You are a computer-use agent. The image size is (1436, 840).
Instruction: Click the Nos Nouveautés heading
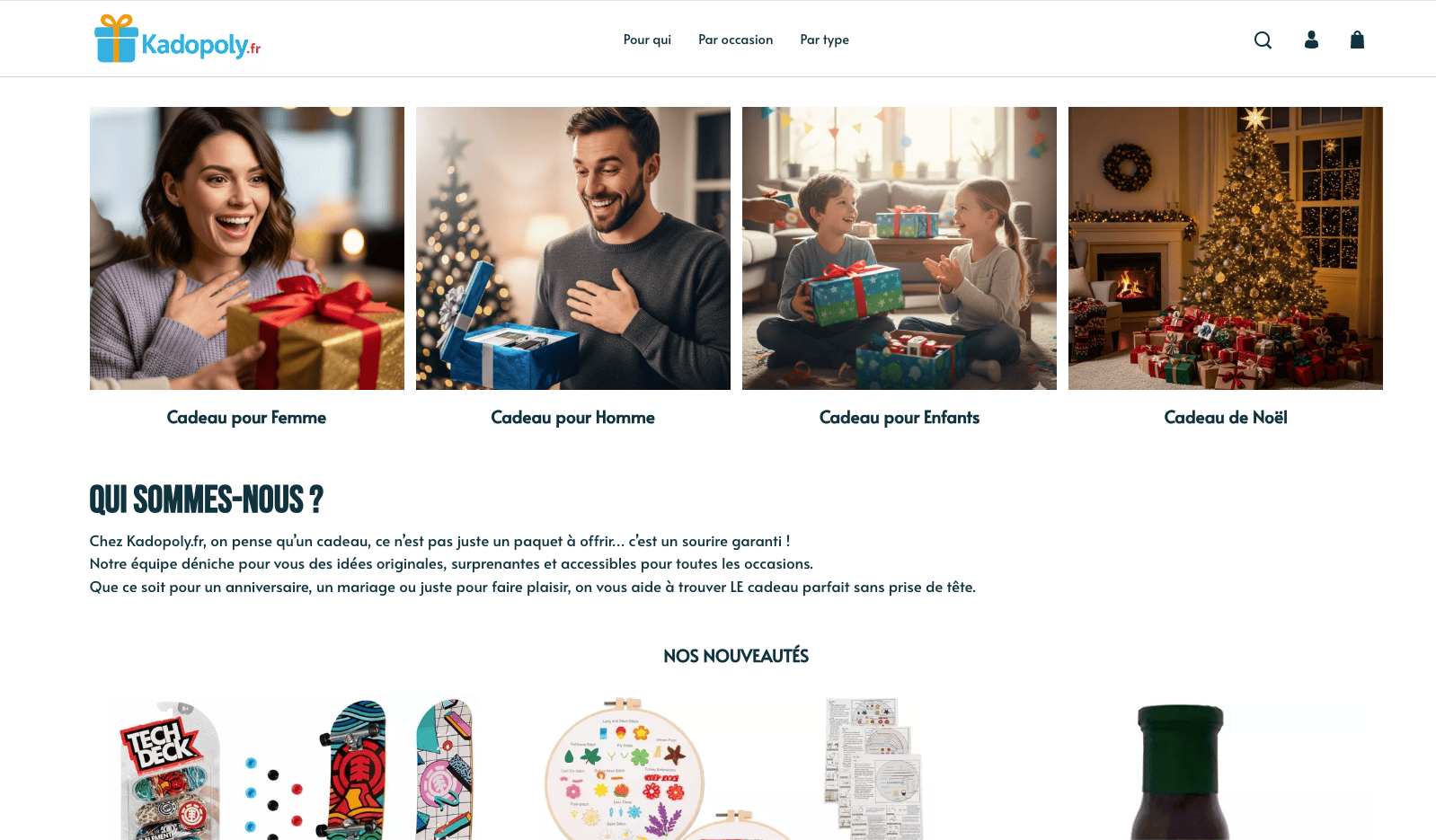point(736,656)
